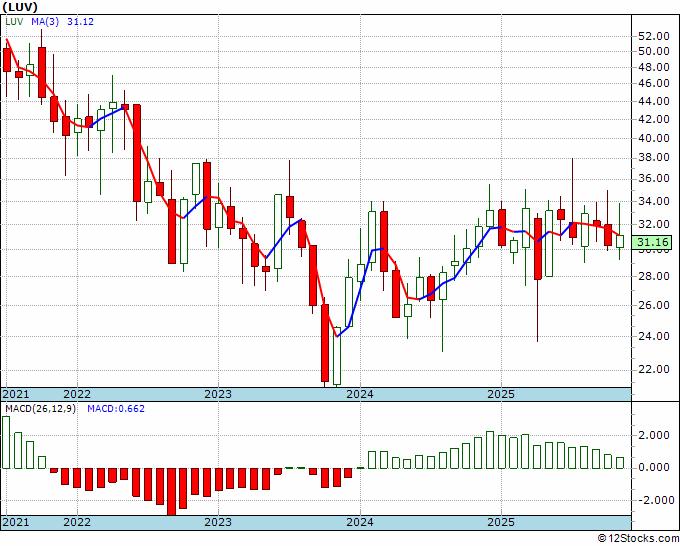Click the 34.00 price axis label
This screenshot has width=680, height=546.
pos(654,201)
